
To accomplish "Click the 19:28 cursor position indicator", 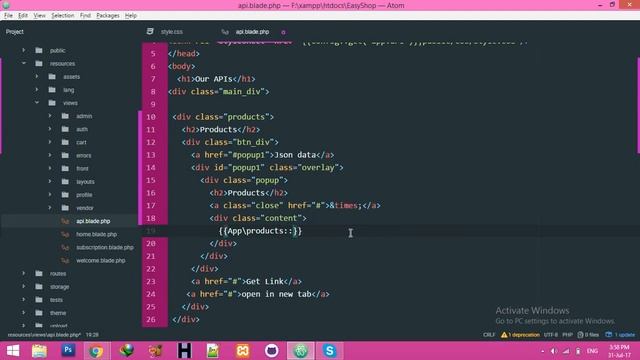I will (x=92, y=335).
